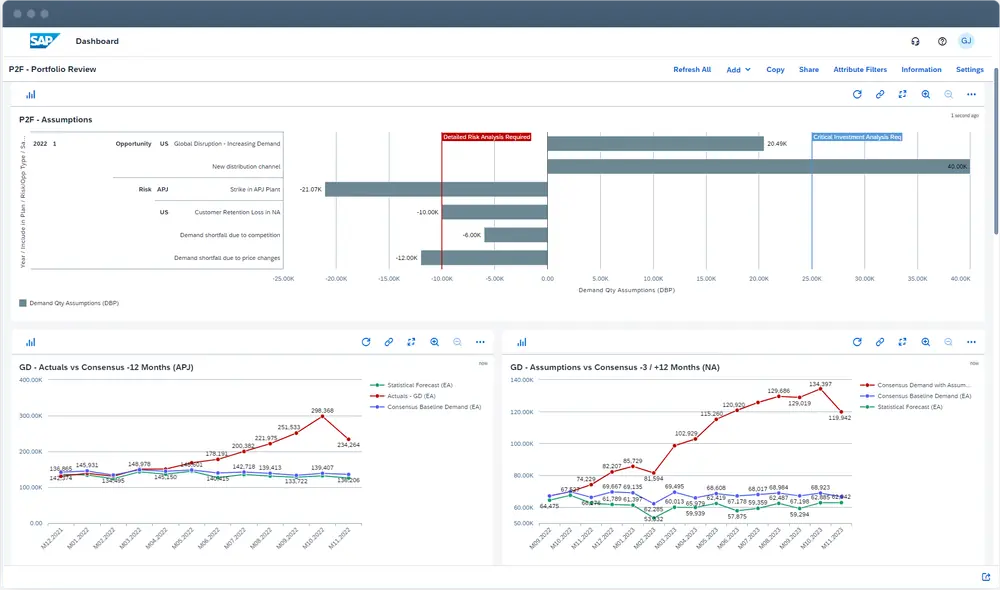Click chart type icon in Assumptions vs Consensus panel
The image size is (1000, 590).
coord(522,342)
